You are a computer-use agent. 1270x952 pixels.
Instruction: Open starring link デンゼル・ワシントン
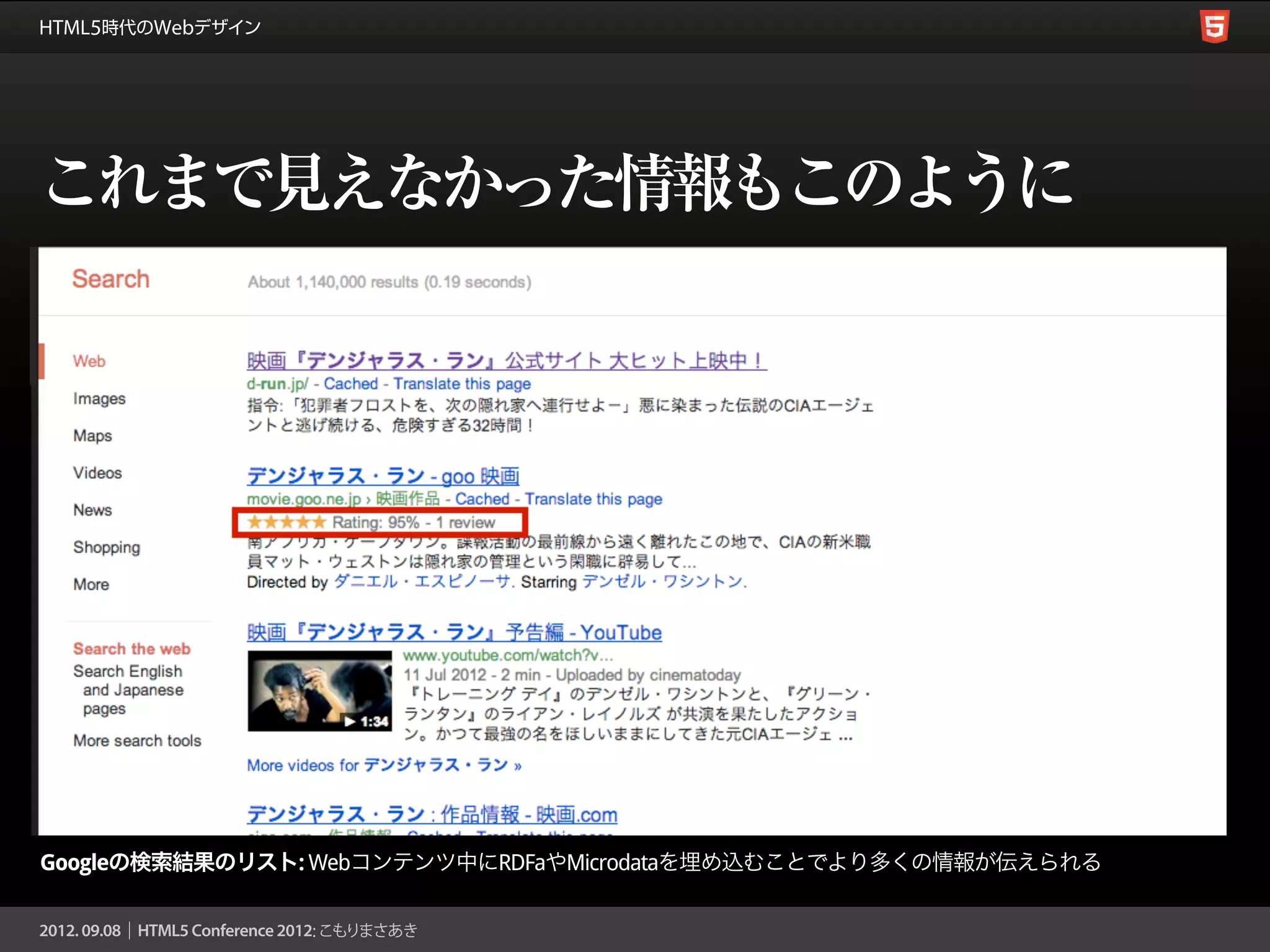(x=663, y=581)
